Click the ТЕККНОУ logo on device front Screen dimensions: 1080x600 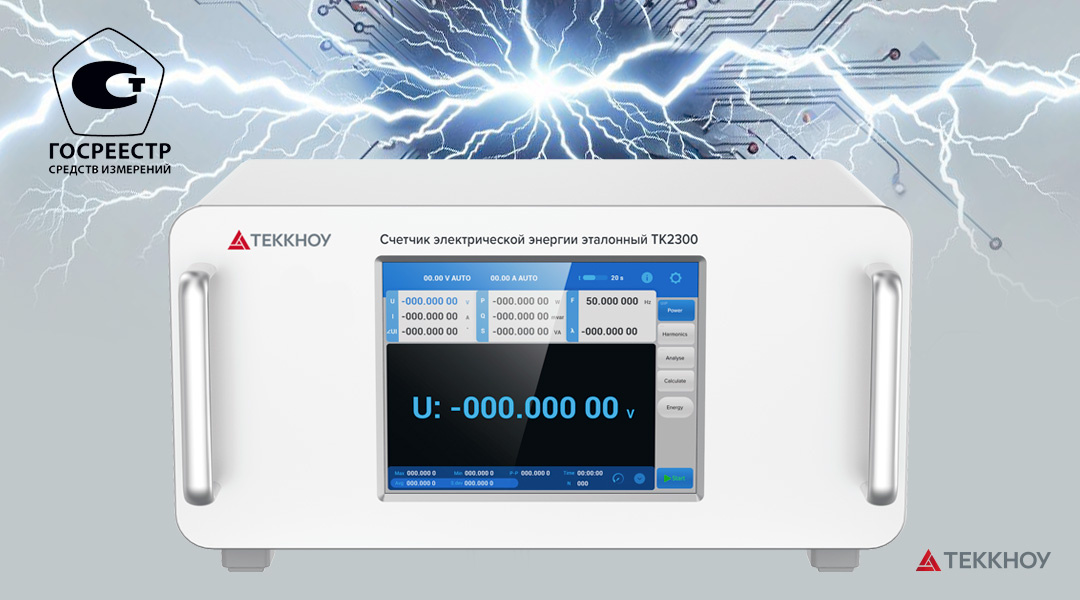coord(280,240)
